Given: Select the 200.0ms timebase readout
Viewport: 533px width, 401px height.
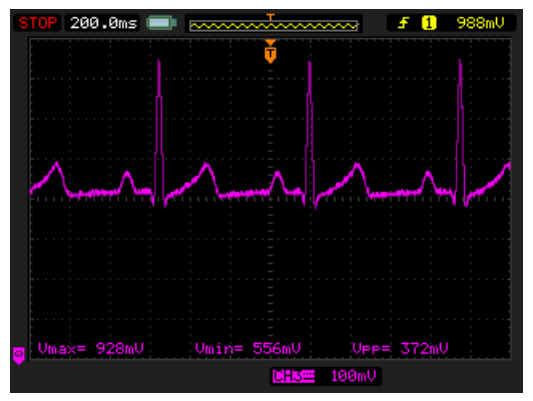Looking at the screenshot, I should 103,23.
